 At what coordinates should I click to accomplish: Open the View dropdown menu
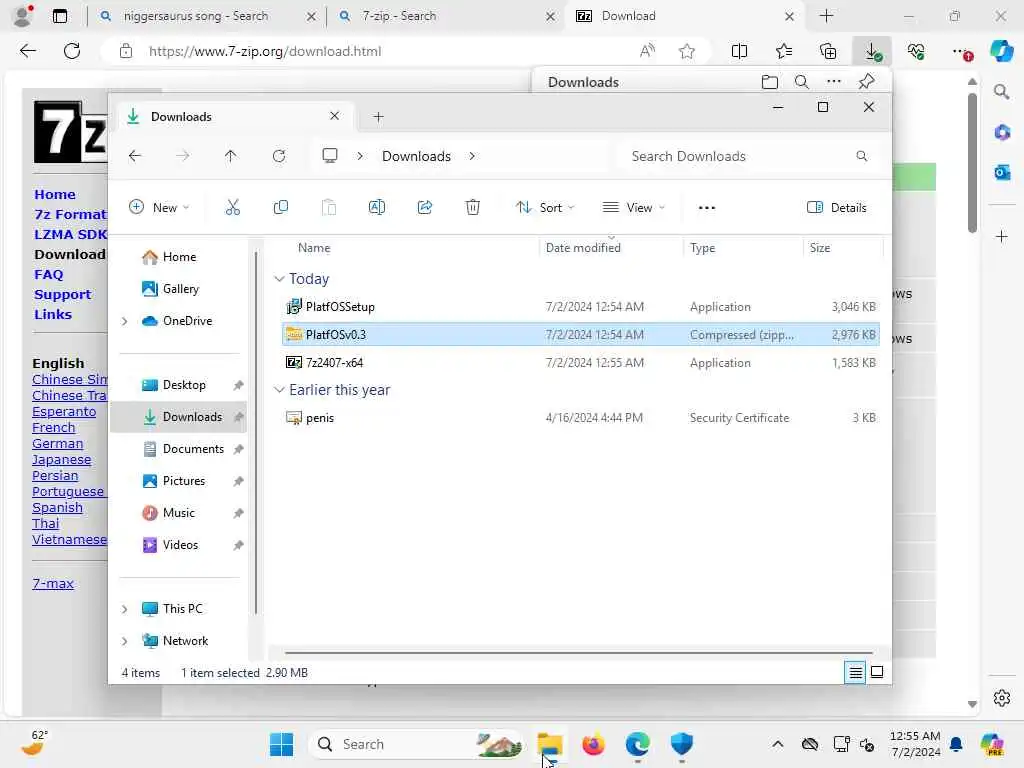(633, 208)
